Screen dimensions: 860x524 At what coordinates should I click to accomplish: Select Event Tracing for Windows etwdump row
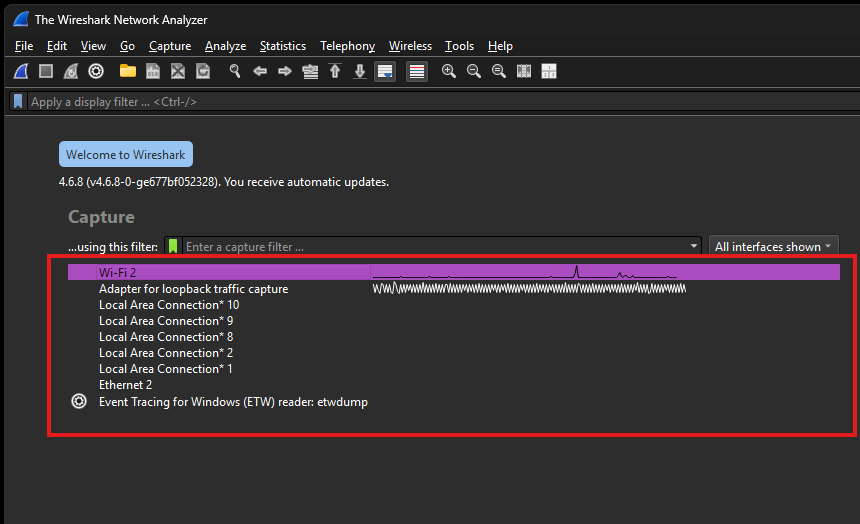(x=454, y=402)
